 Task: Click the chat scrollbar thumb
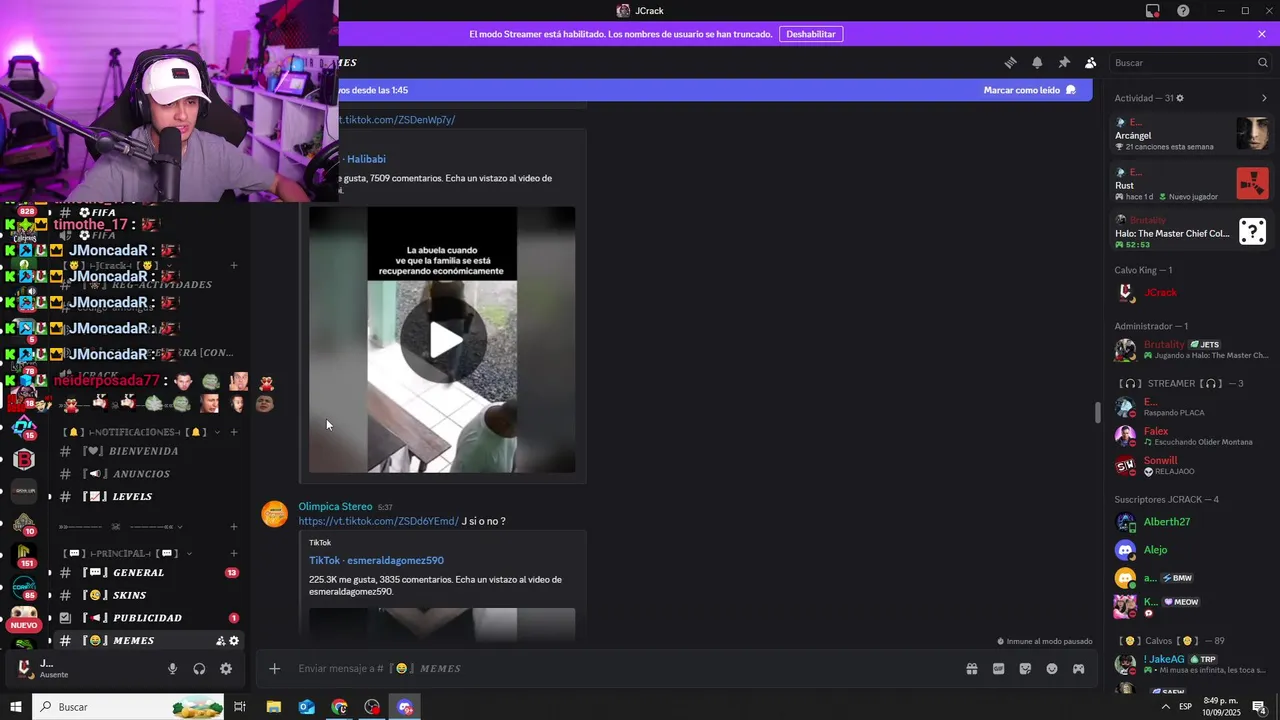[1097, 412]
